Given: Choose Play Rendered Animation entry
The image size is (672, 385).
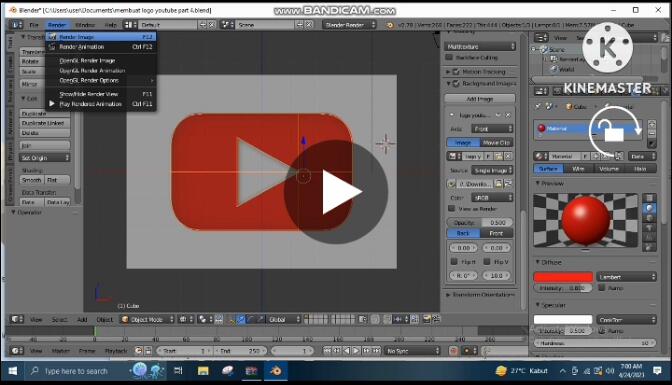Looking at the screenshot, I should point(101,104).
